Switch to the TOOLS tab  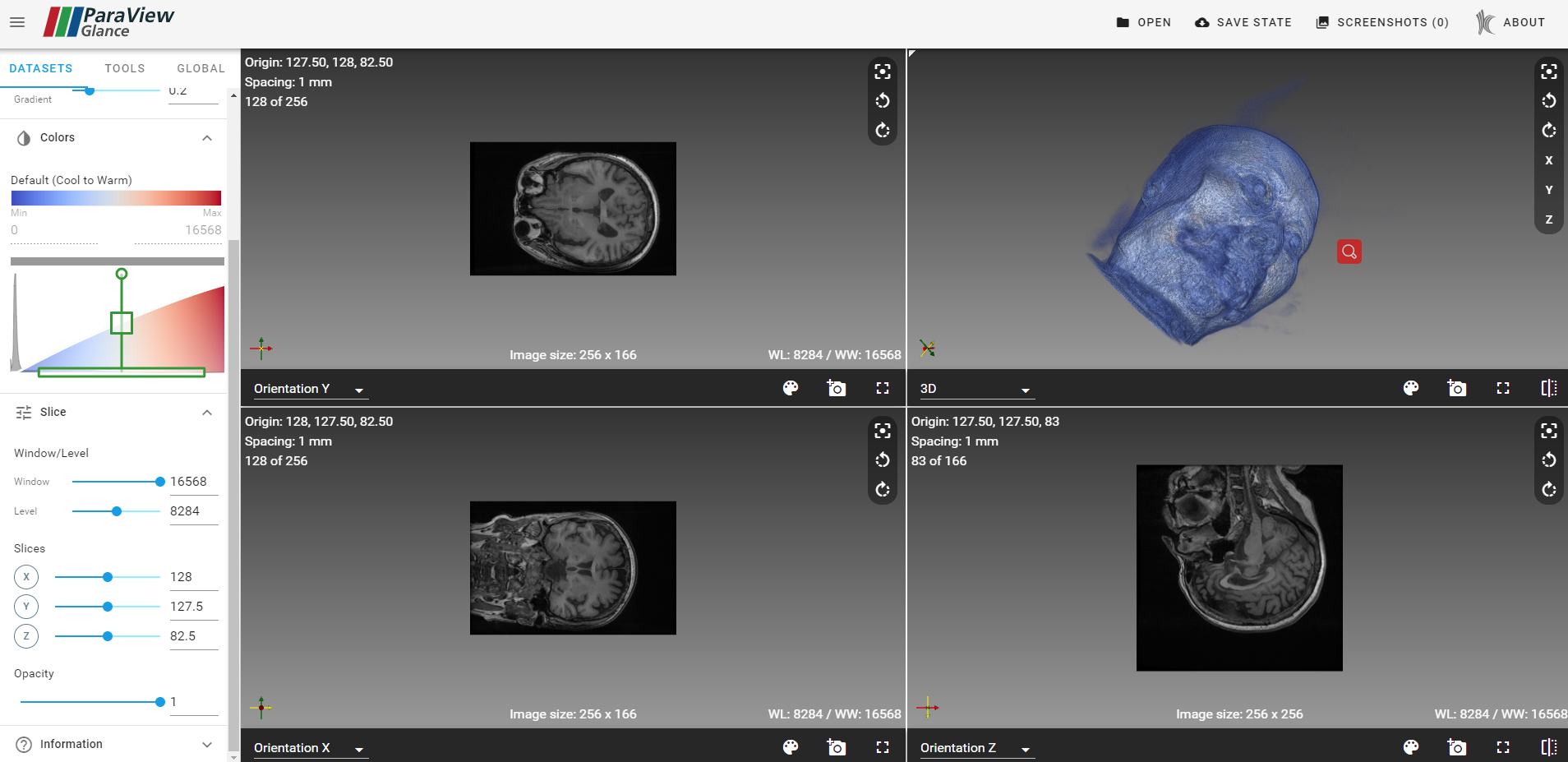tap(125, 68)
